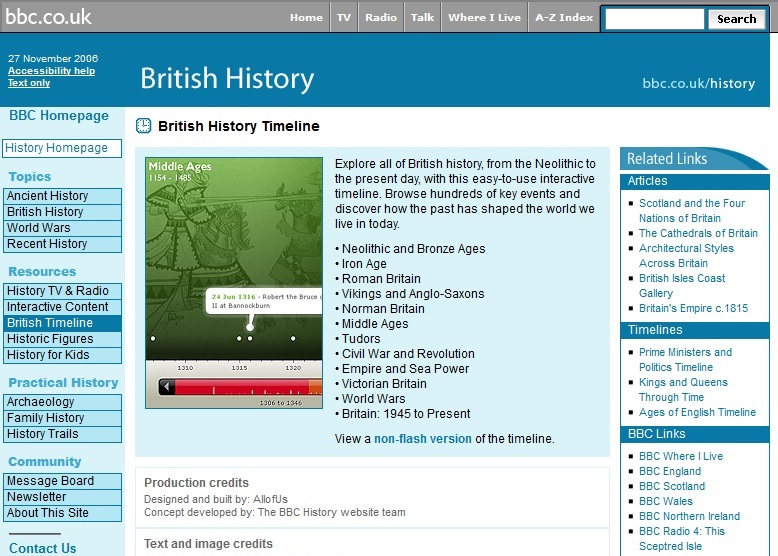Click 'Neolithic and Bronze Ages' list item
The height and width of the screenshot is (556, 778).
coord(413,249)
